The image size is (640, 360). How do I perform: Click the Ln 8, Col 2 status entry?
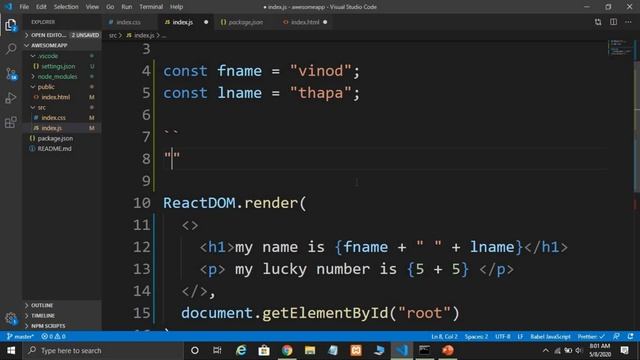[444, 337]
